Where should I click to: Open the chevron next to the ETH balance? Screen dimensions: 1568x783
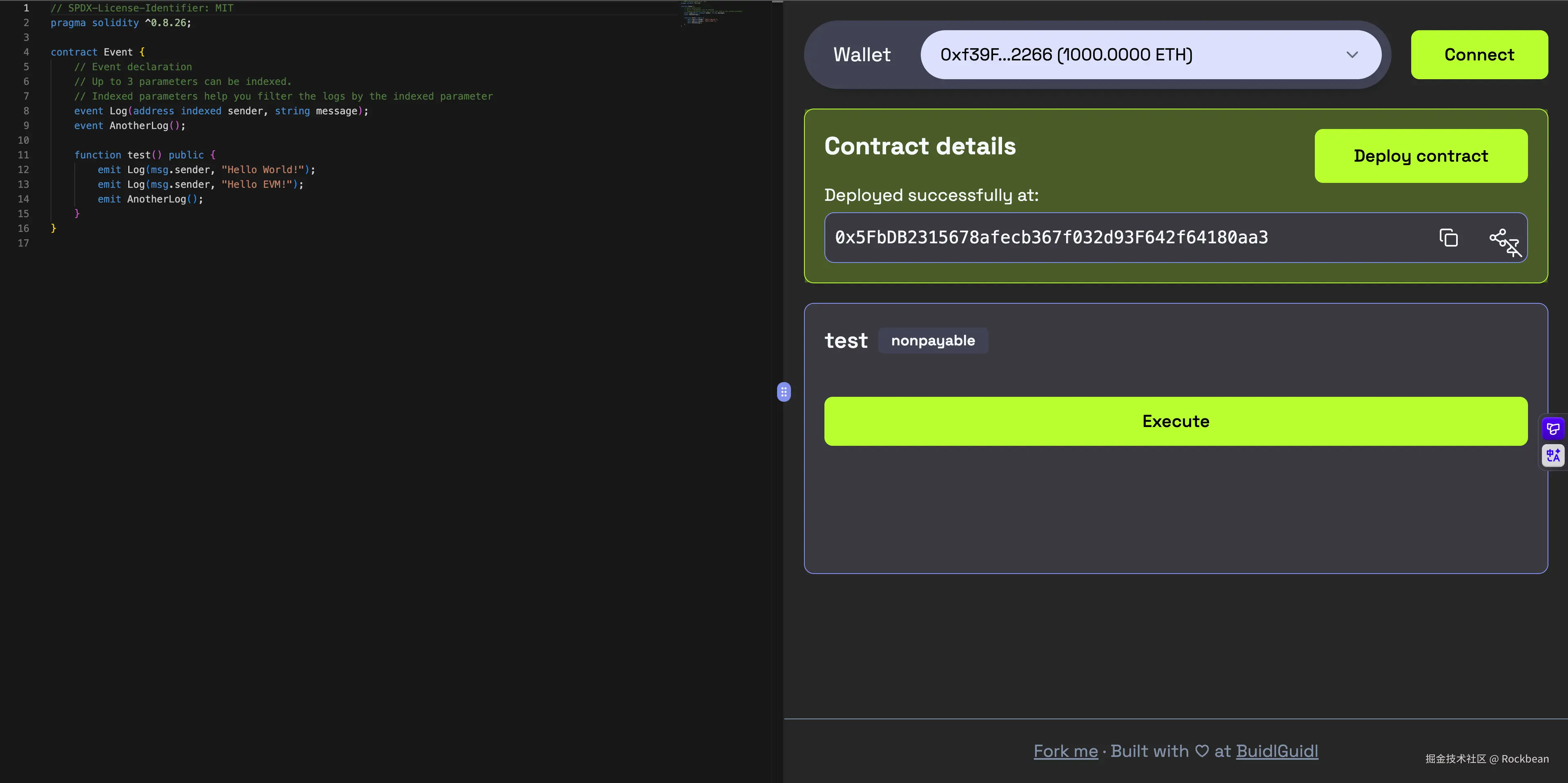1352,54
